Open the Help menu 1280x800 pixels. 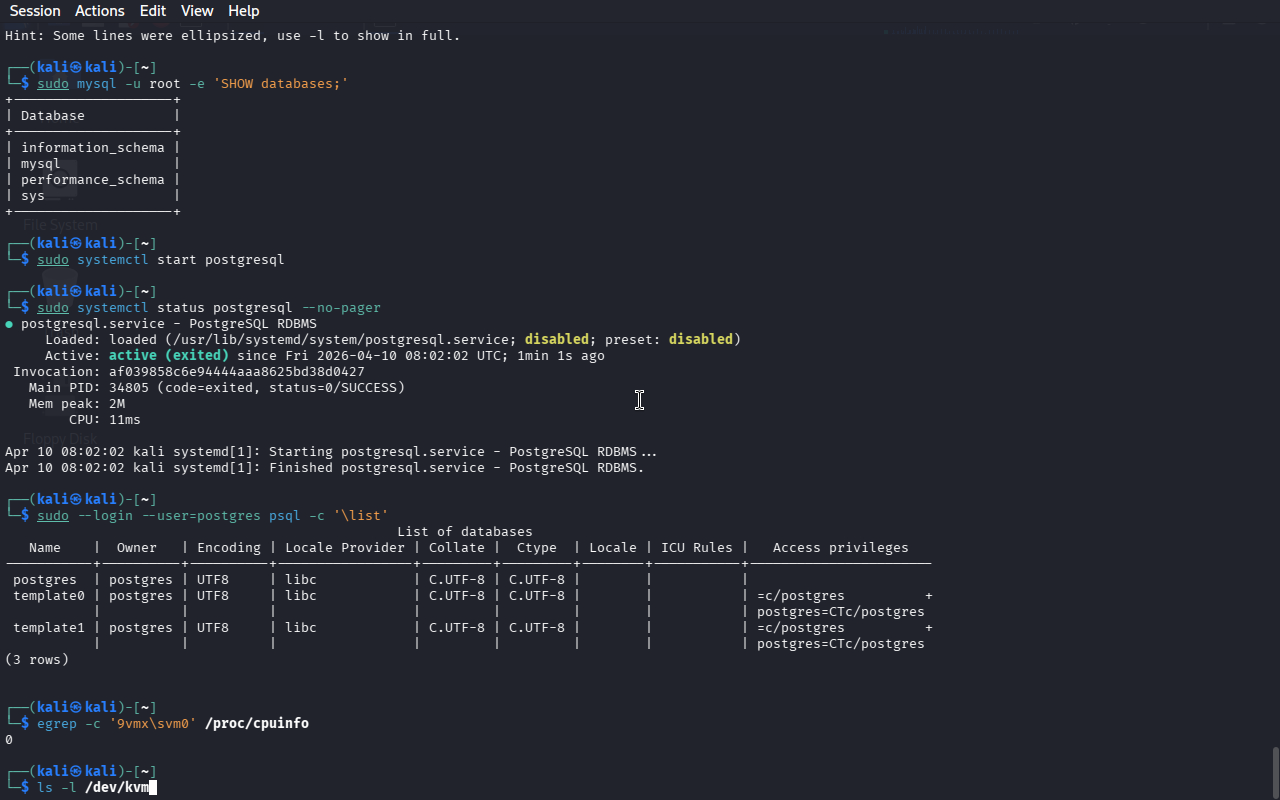click(x=243, y=11)
